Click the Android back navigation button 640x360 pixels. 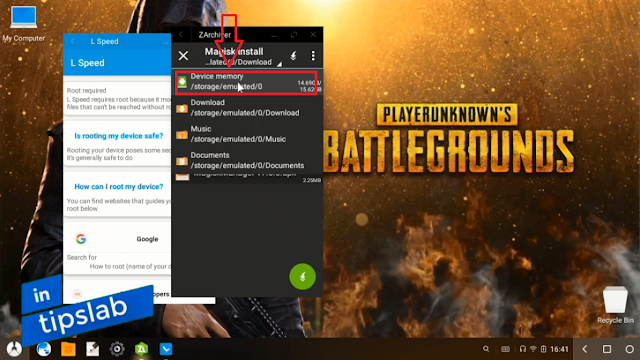585,349
